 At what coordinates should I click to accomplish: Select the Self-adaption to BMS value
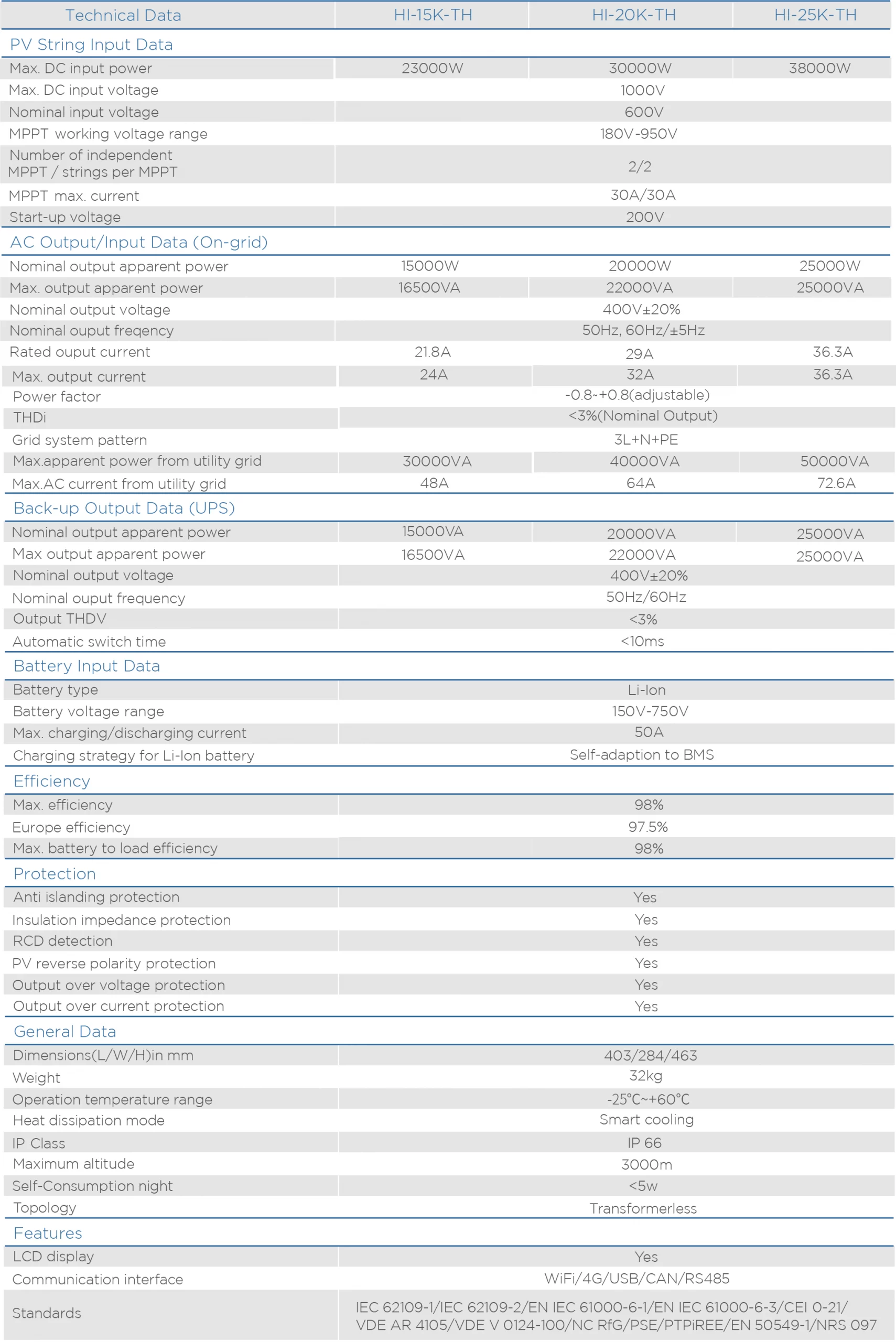[642, 755]
